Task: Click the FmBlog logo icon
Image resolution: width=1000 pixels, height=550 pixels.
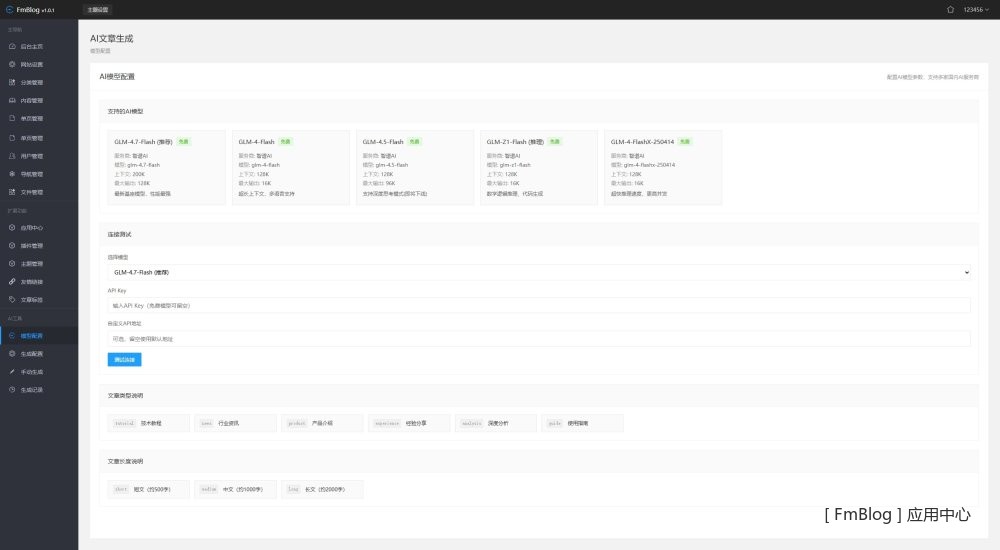Action: point(9,9)
